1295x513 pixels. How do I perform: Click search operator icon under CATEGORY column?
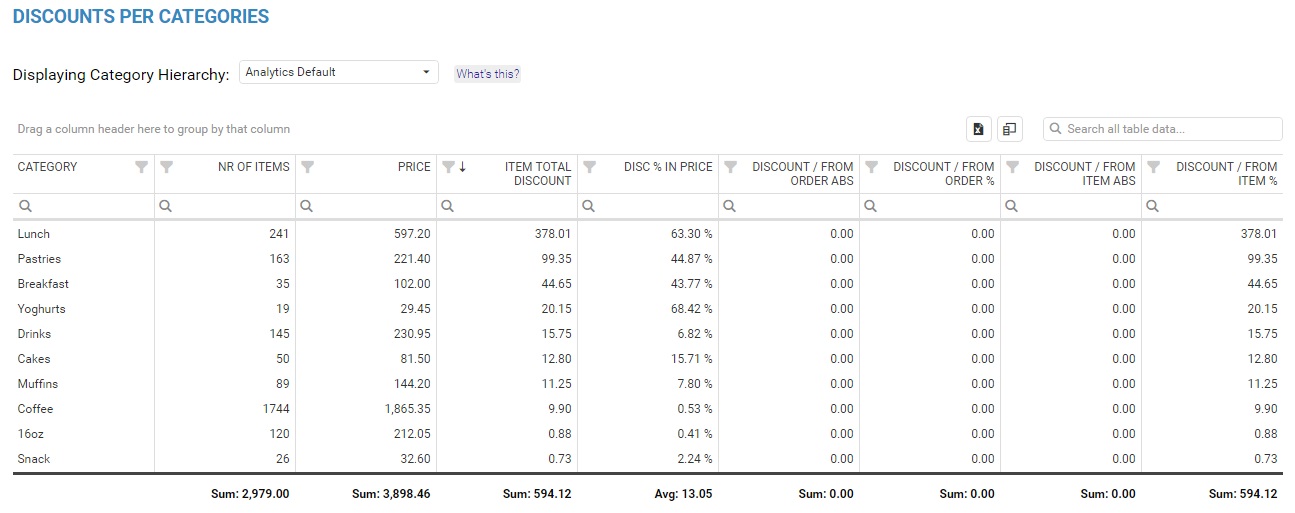(26, 206)
